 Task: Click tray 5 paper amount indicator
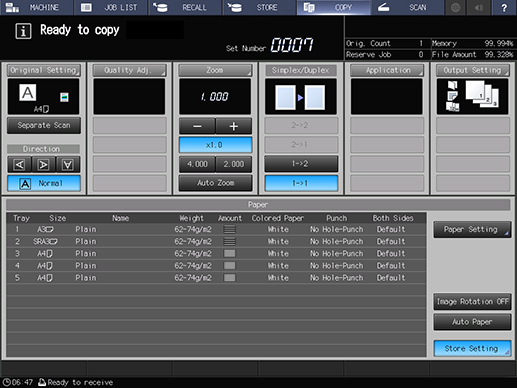click(230, 278)
